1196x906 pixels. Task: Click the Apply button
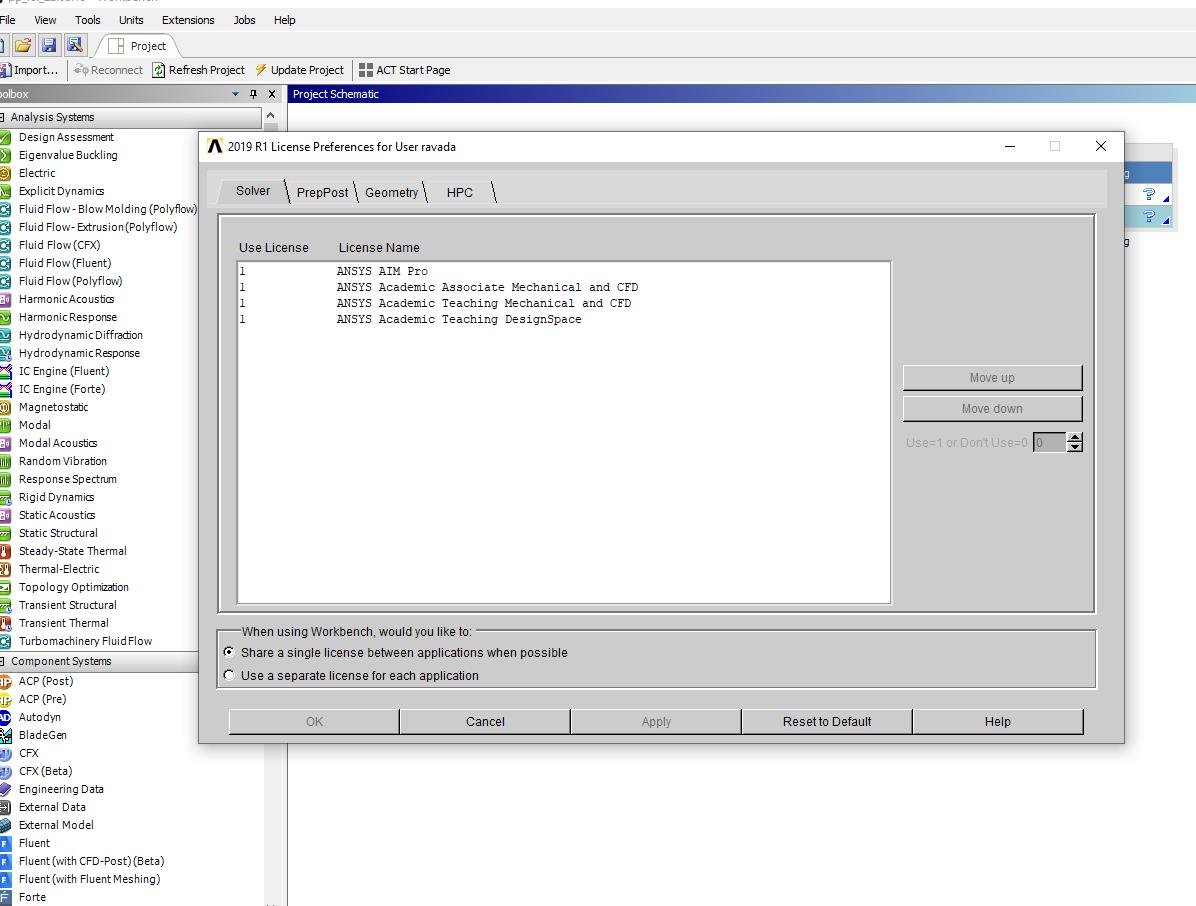[x=656, y=721]
